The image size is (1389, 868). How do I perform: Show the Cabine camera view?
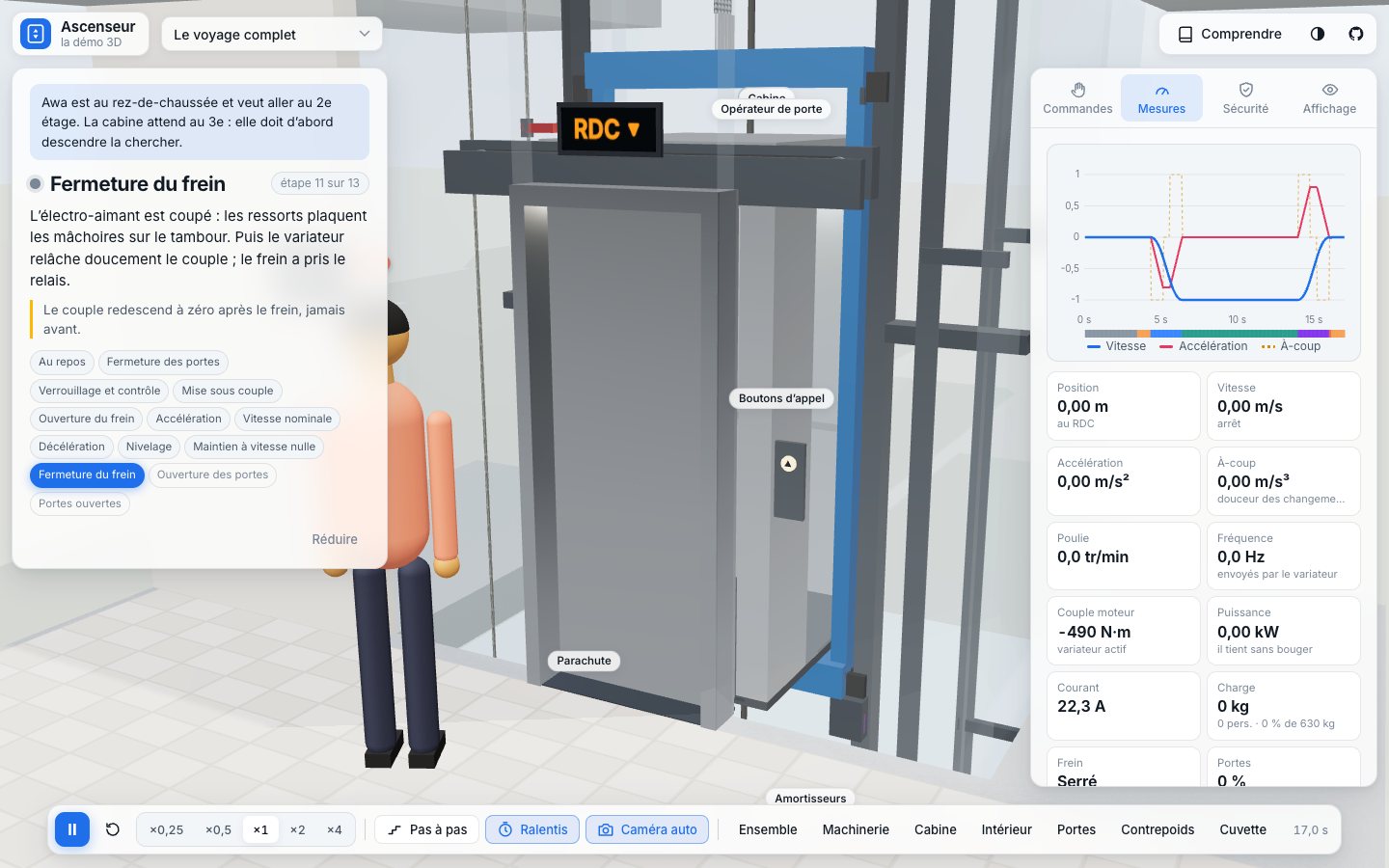[936, 829]
